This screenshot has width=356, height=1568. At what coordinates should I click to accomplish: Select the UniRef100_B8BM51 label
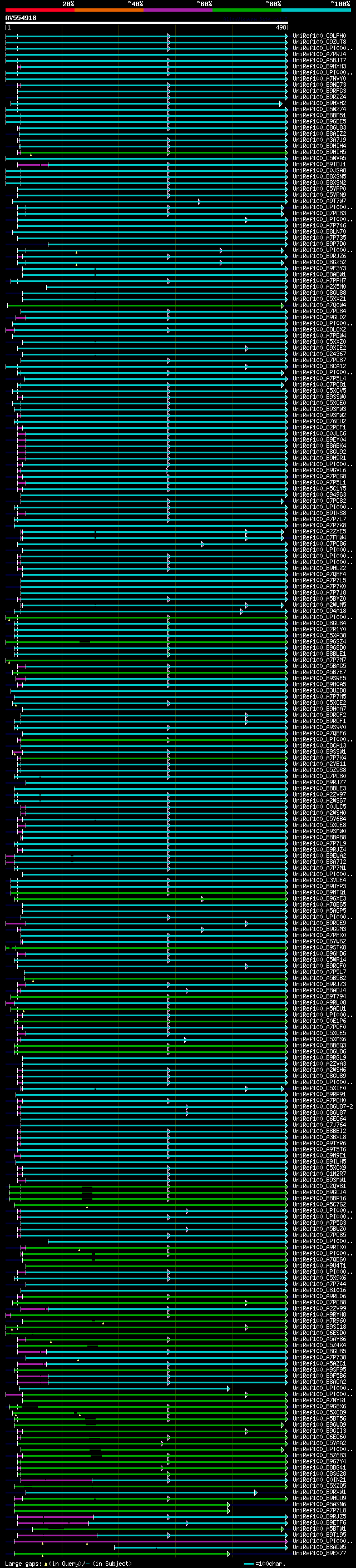click(319, 115)
